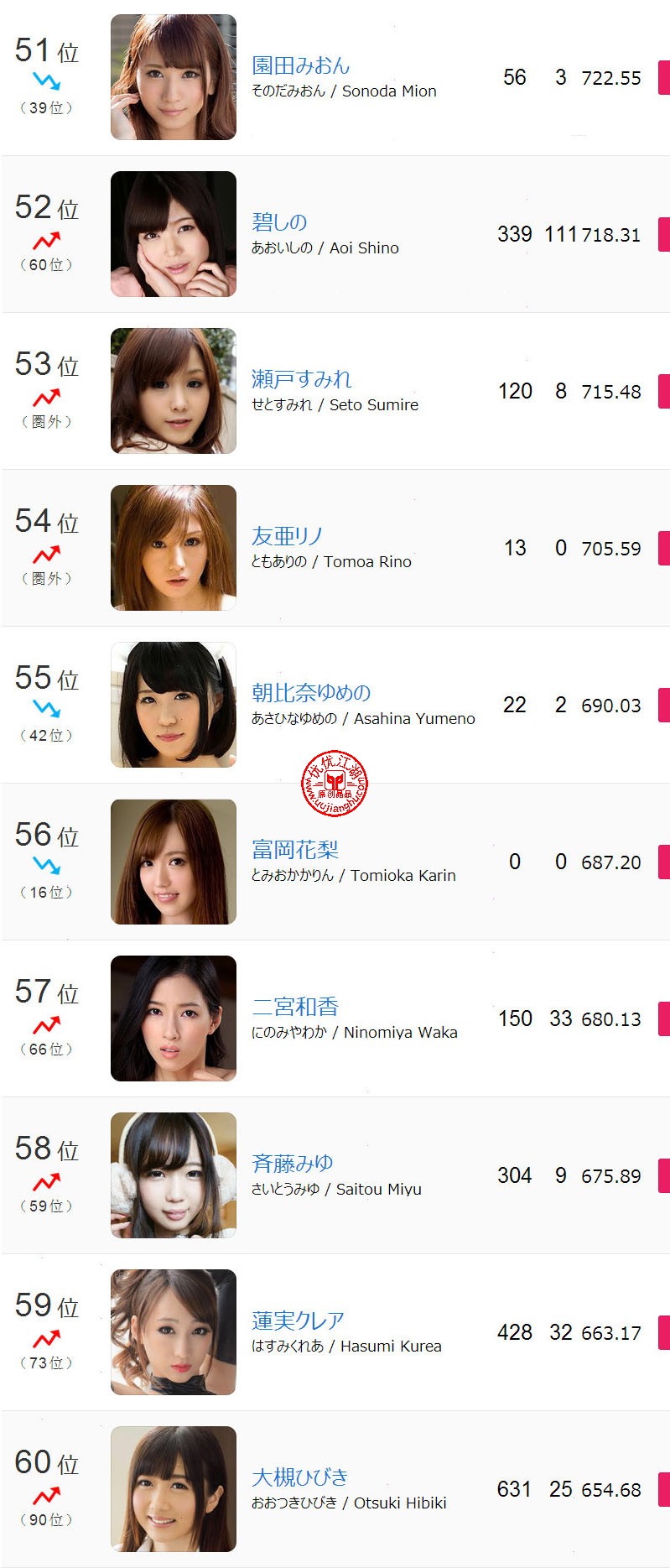Open the 瀬戸すみれ name link
The image size is (670, 1568).
(x=301, y=379)
